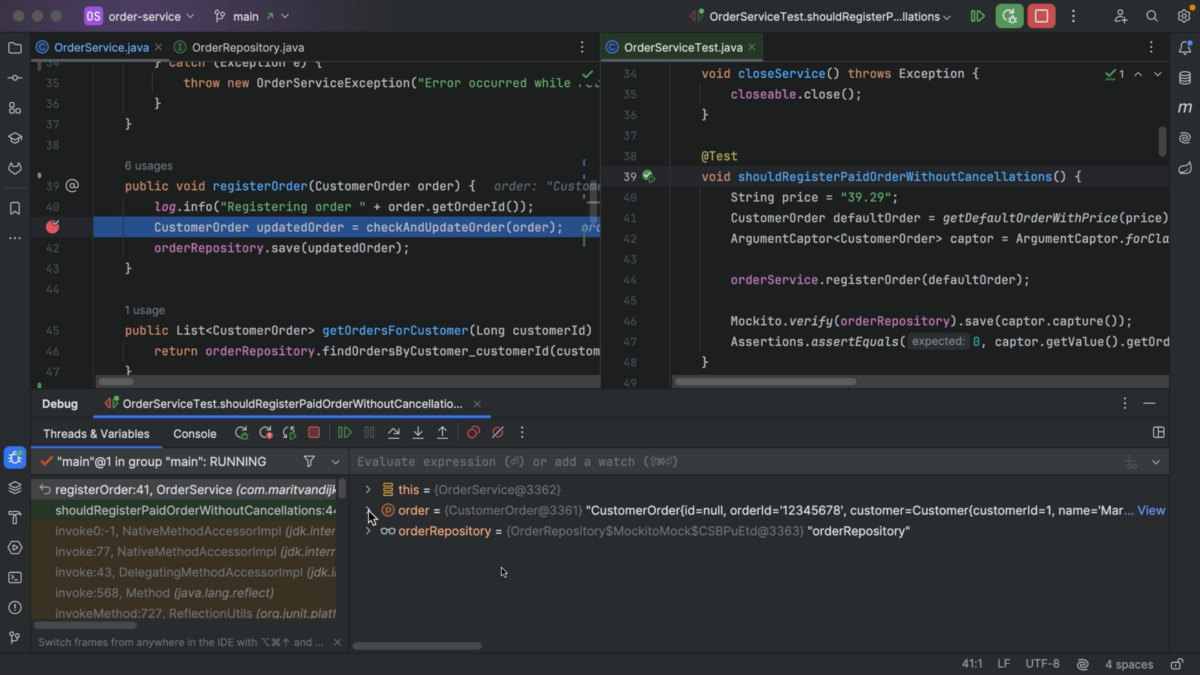1200x675 pixels.
Task: Click Step Over in debug toolbar
Action: (393, 433)
